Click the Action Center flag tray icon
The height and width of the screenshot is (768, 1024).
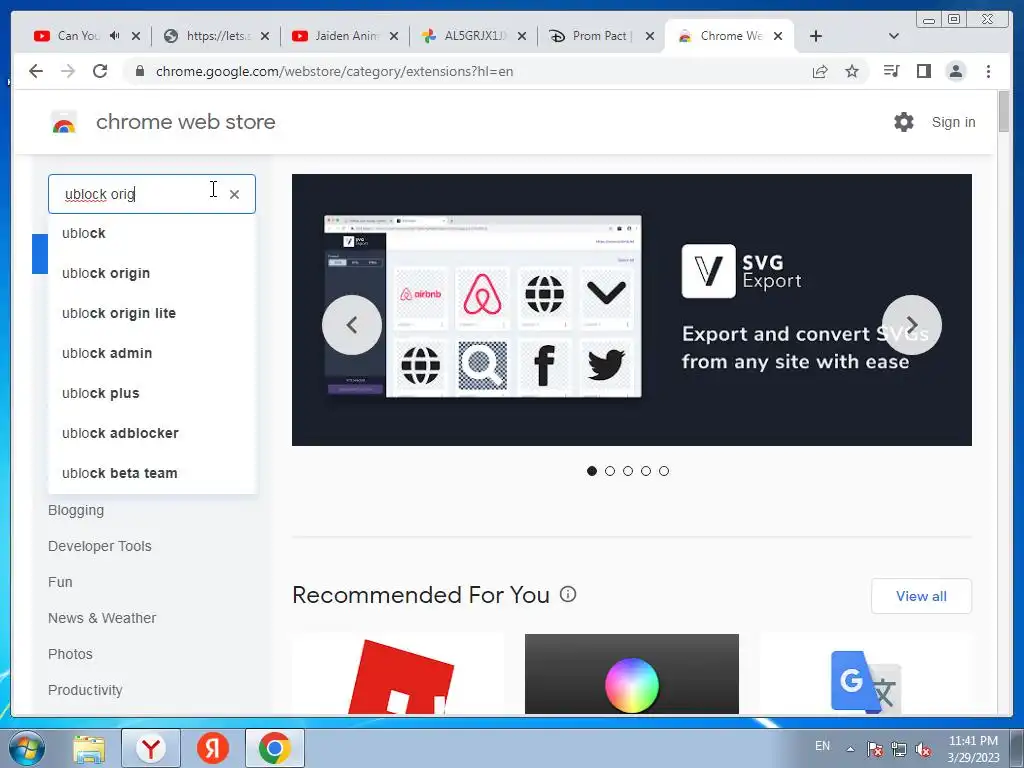coord(874,749)
